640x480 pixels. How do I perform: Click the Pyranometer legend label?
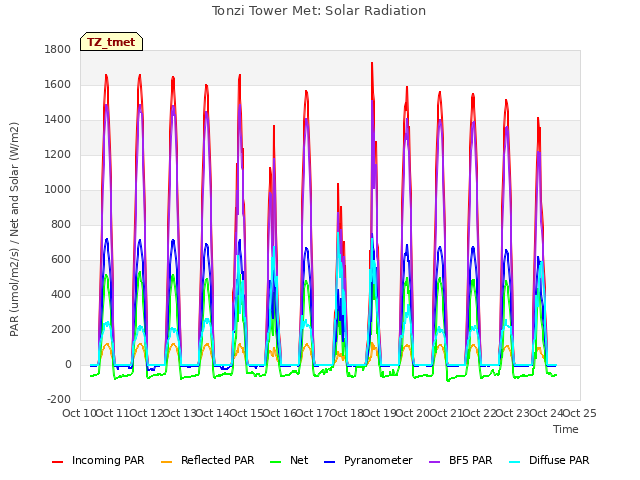click(x=378, y=460)
